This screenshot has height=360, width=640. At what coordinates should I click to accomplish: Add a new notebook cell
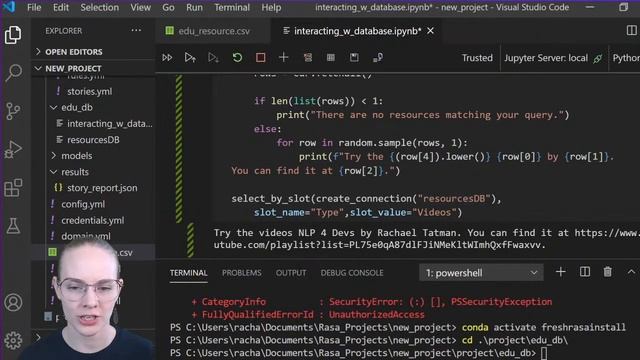284,58
